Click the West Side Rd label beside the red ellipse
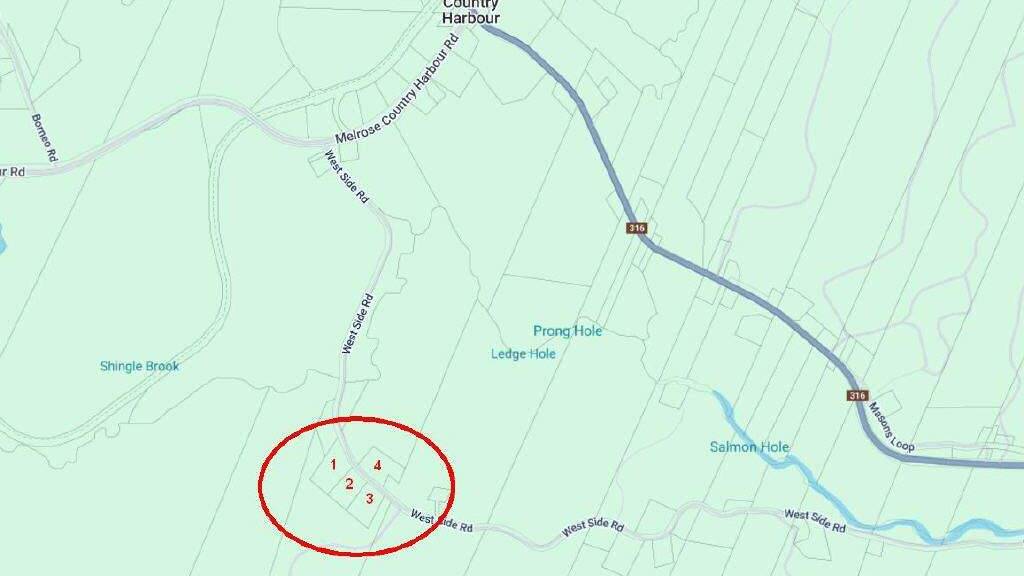The height and width of the screenshot is (576, 1024). [x=441, y=521]
